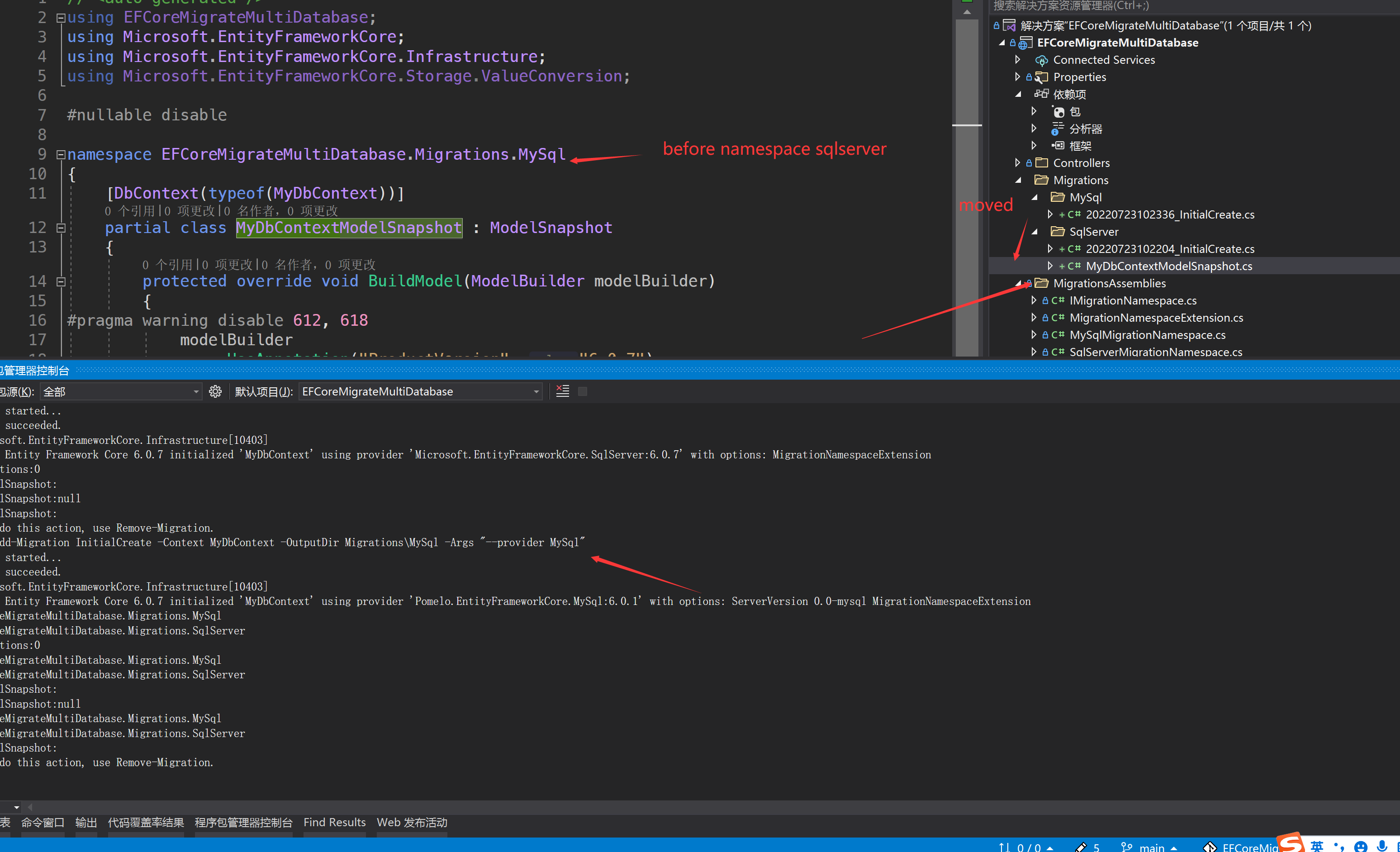Expand the Connected Services node

pyautogui.click(x=1018, y=60)
